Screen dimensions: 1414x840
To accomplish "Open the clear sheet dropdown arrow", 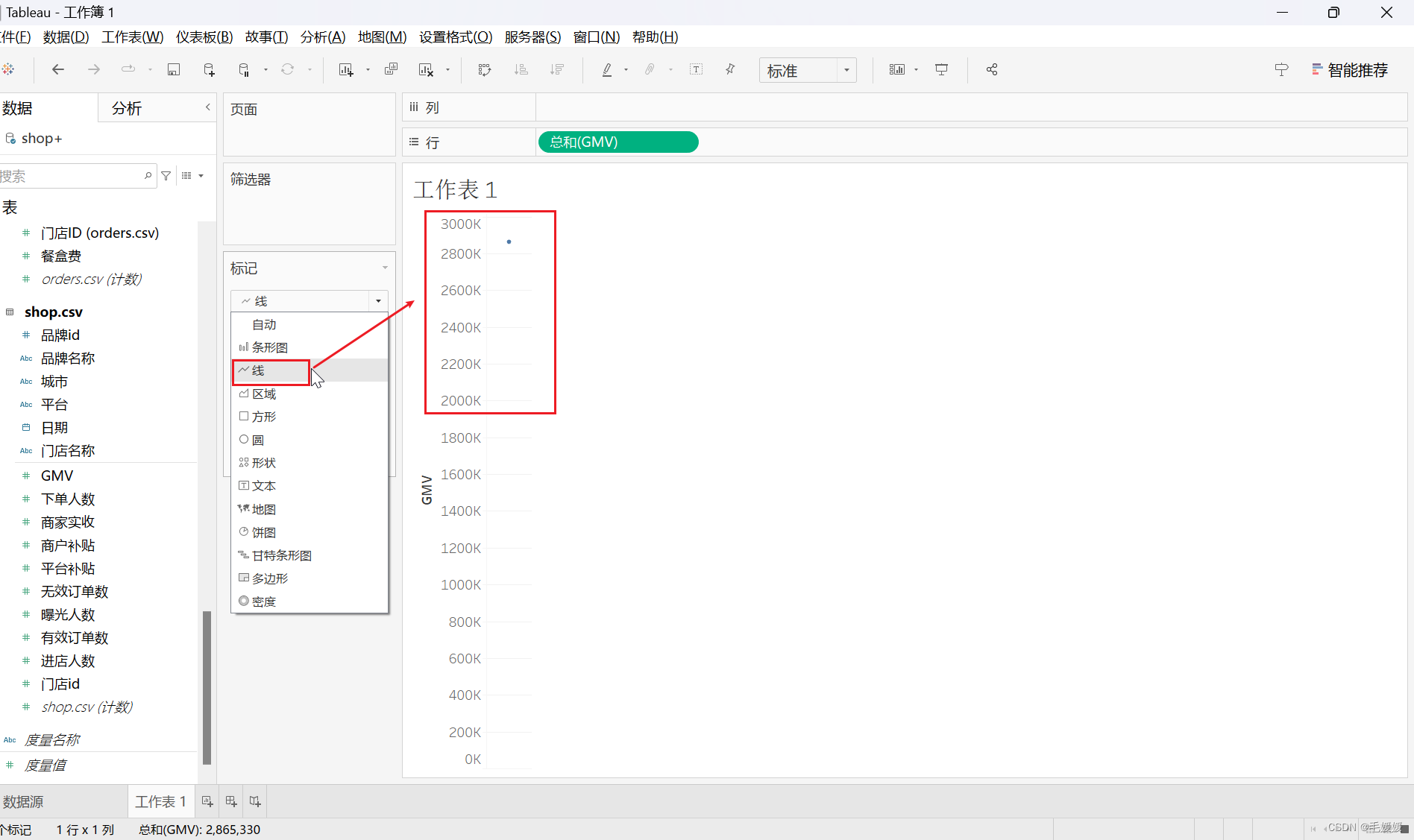I will click(447, 70).
